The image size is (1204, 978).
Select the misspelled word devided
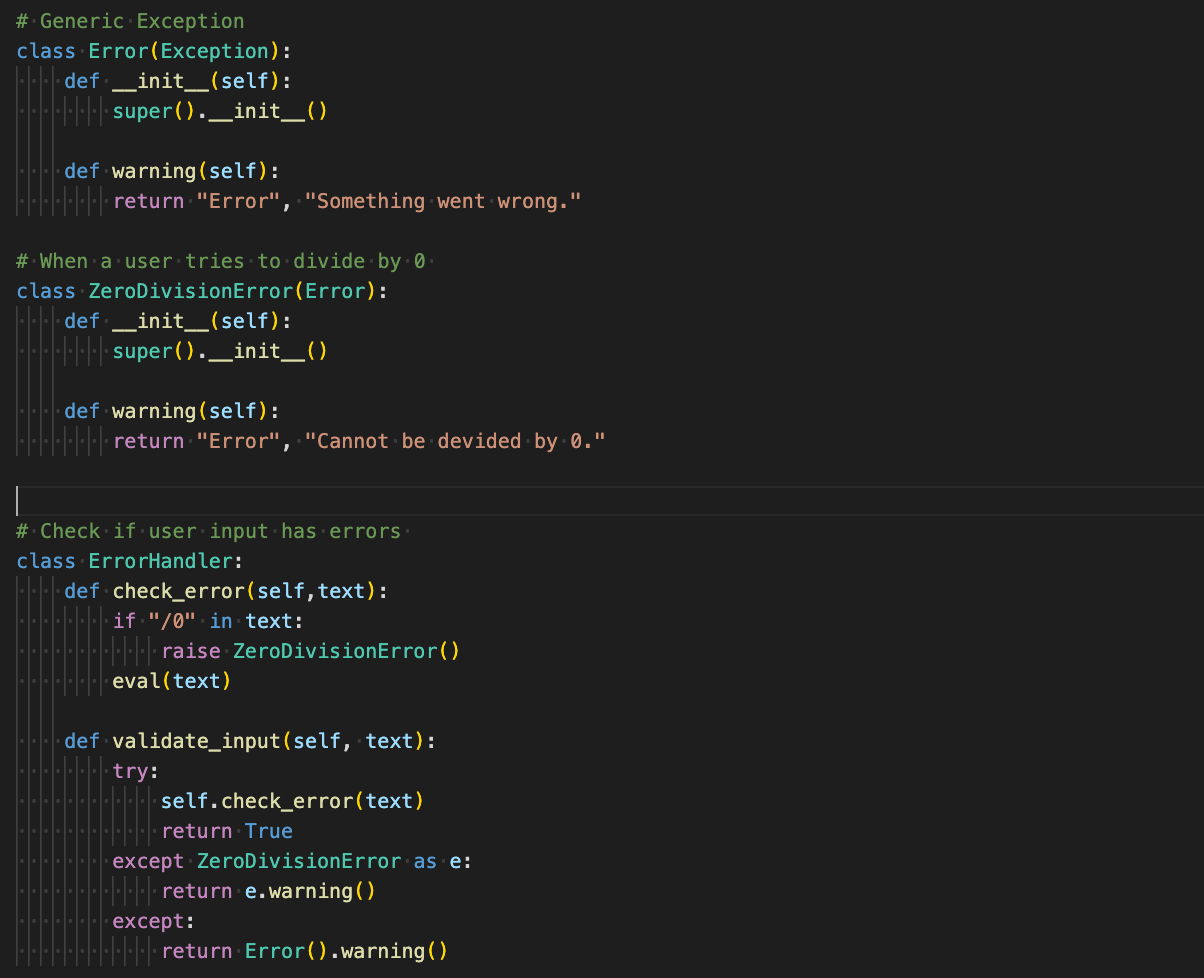click(479, 440)
